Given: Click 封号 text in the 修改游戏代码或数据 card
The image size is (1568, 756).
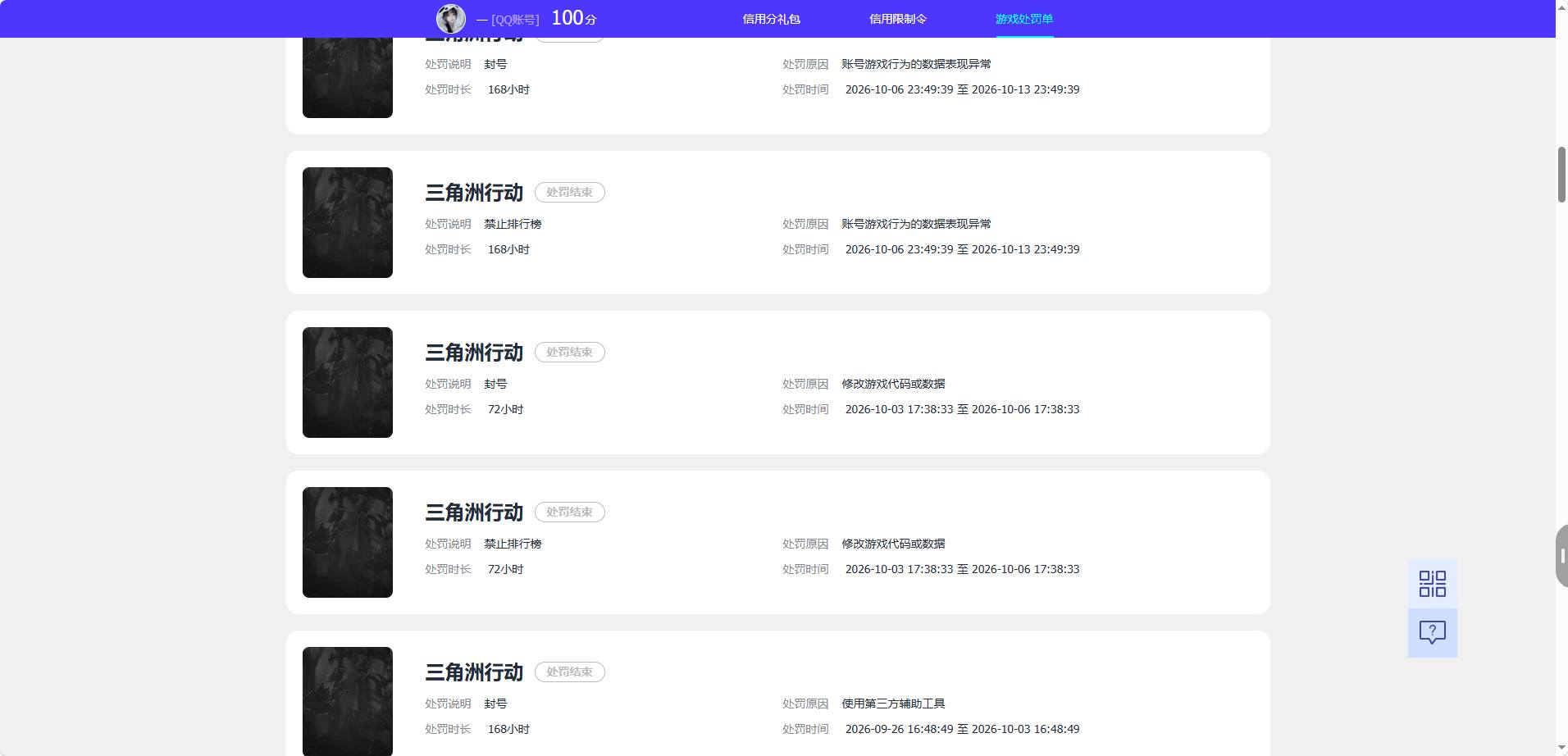Looking at the screenshot, I should pos(495,384).
